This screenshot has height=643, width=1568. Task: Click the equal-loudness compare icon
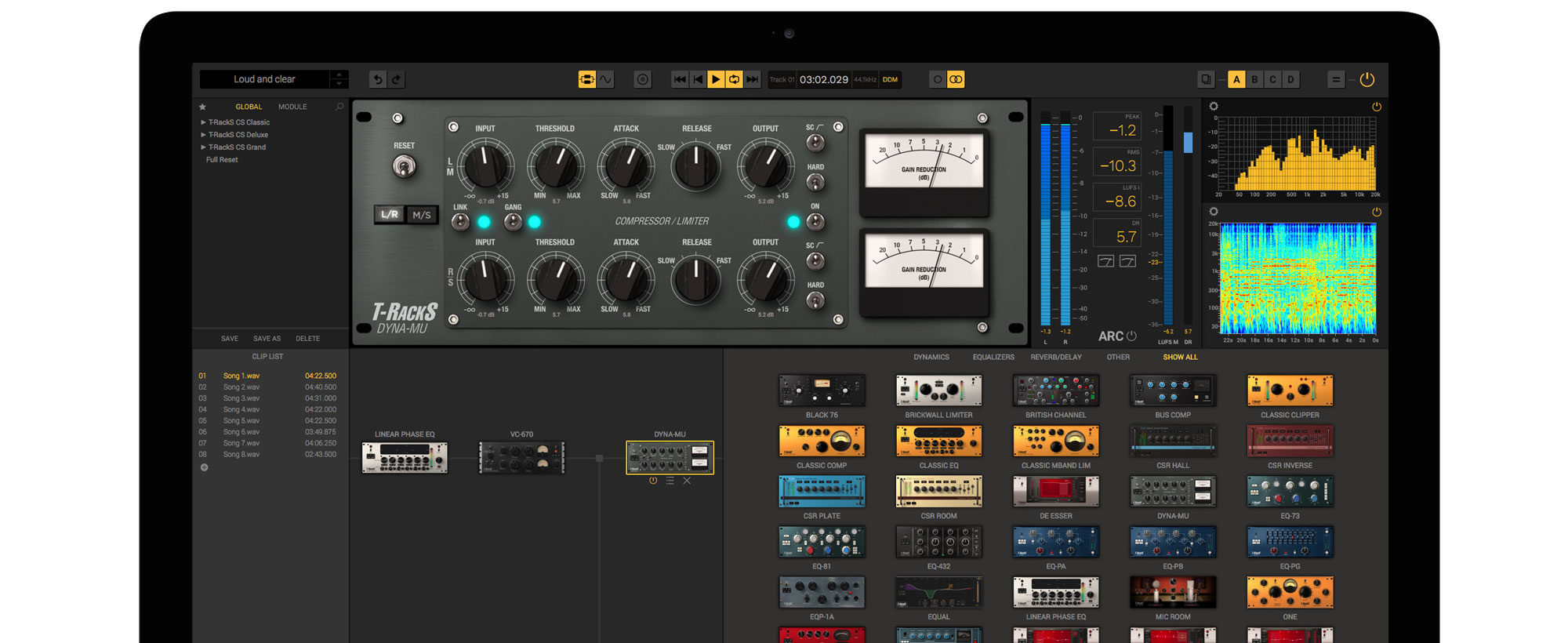click(1336, 79)
